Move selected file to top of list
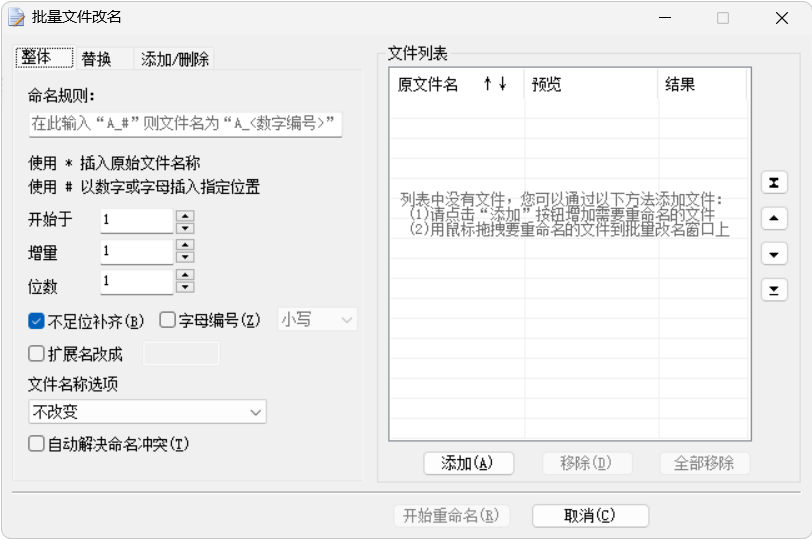 774,183
